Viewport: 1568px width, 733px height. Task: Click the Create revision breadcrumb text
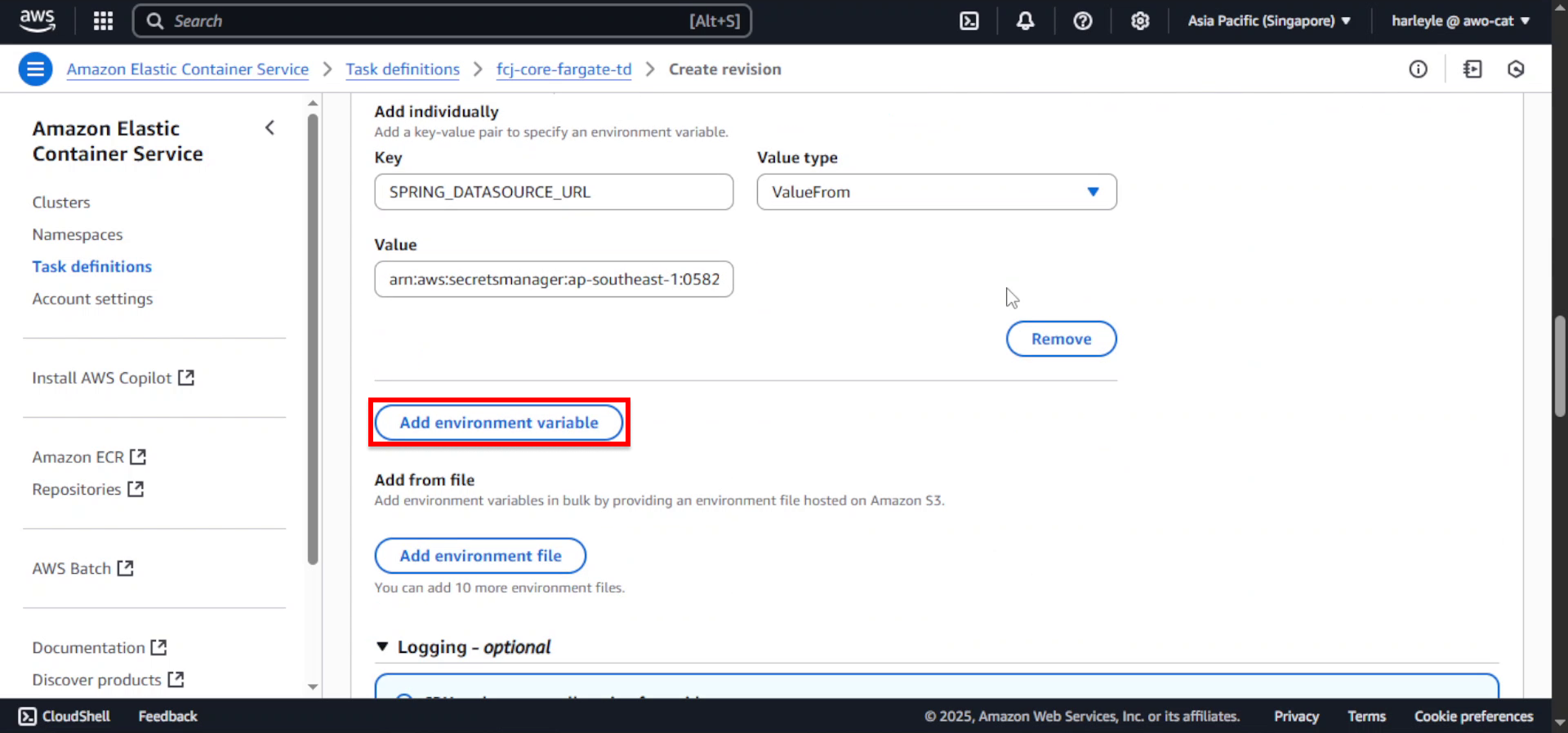[x=725, y=69]
